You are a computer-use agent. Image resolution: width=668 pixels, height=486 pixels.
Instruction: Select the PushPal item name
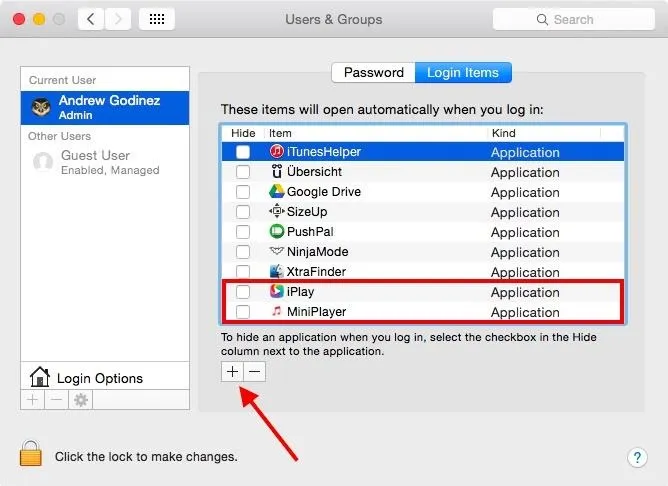[310, 232]
